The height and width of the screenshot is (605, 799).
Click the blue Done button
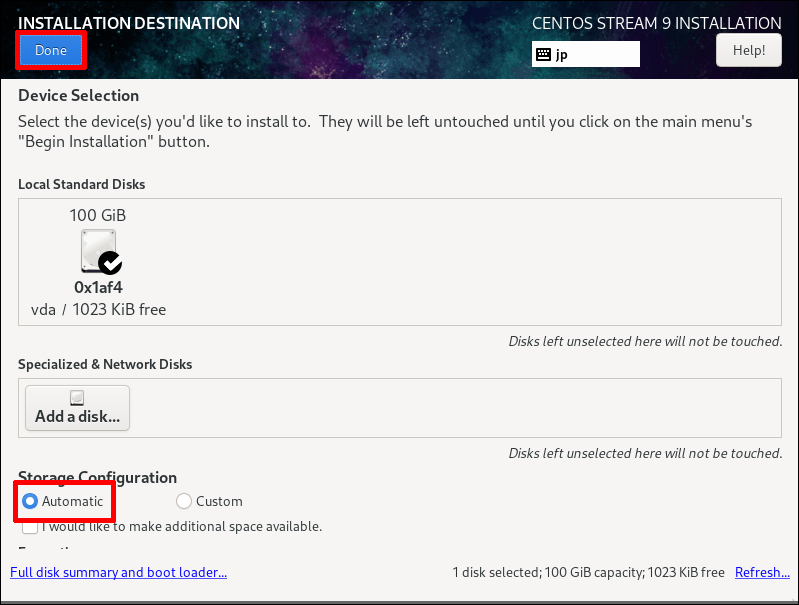51,50
